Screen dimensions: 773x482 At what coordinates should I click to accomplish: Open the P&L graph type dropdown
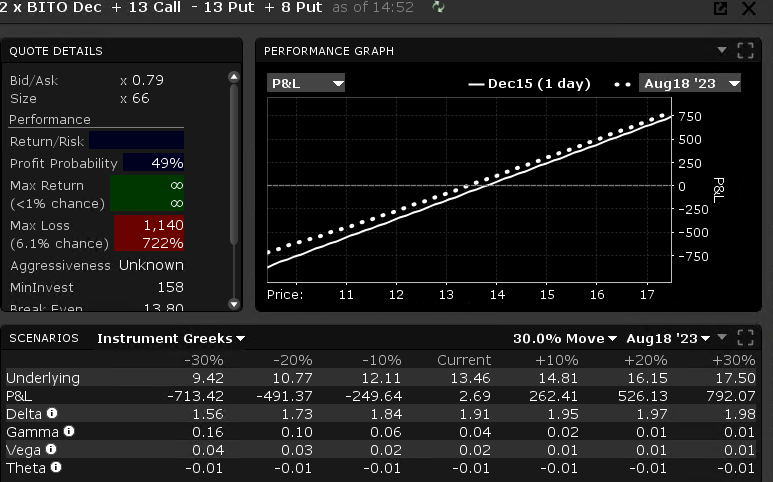(306, 83)
